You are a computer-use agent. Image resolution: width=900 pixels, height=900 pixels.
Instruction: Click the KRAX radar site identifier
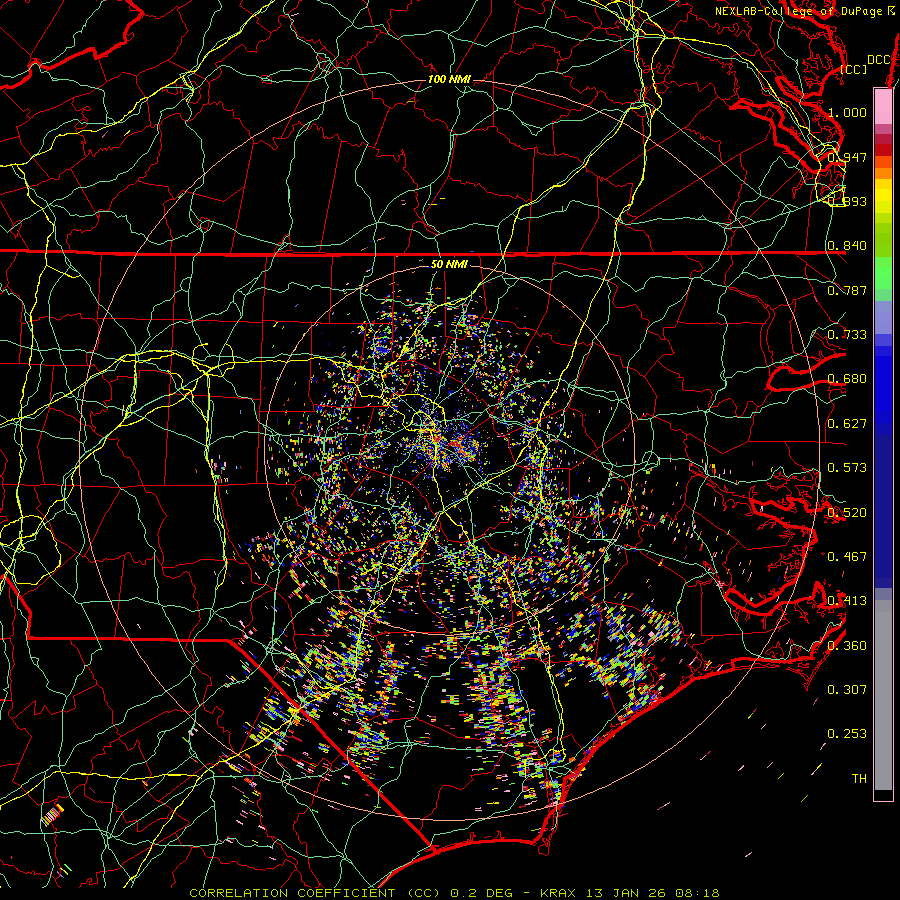pyautogui.click(x=558, y=893)
